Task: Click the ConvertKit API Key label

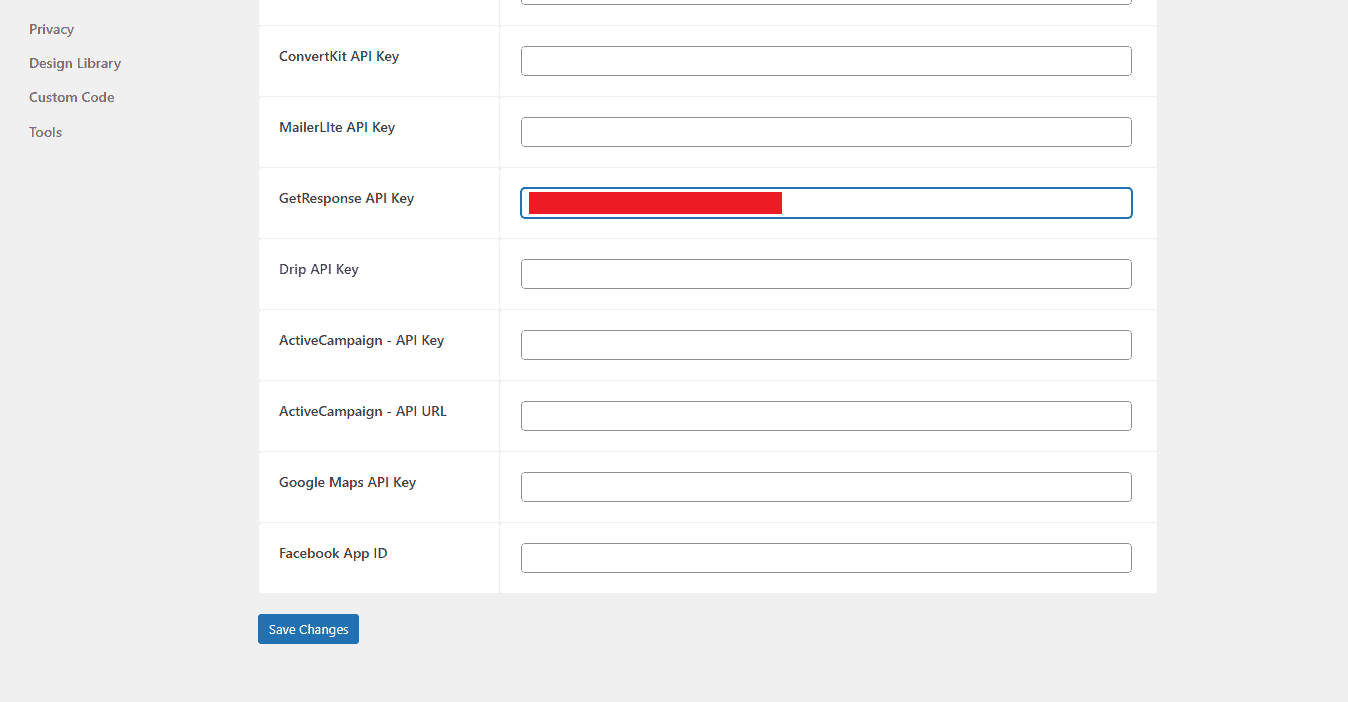Action: [339, 56]
